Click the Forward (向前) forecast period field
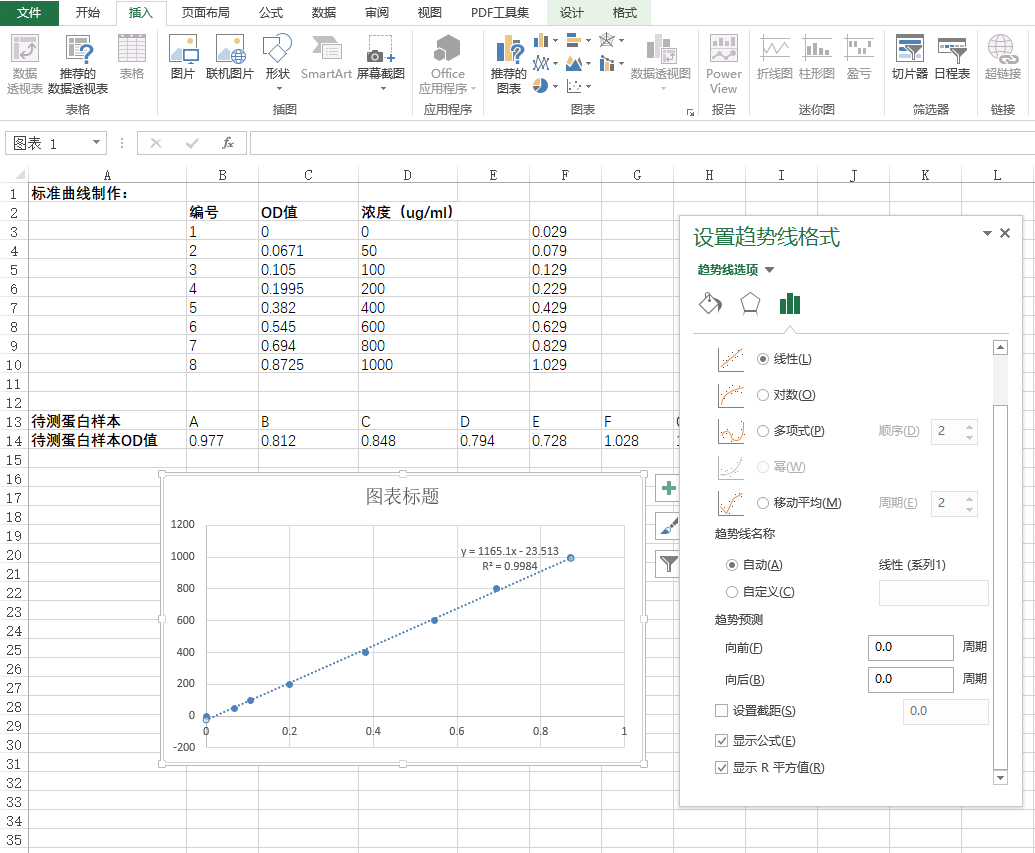Image resolution: width=1035 pixels, height=853 pixels. click(x=910, y=647)
